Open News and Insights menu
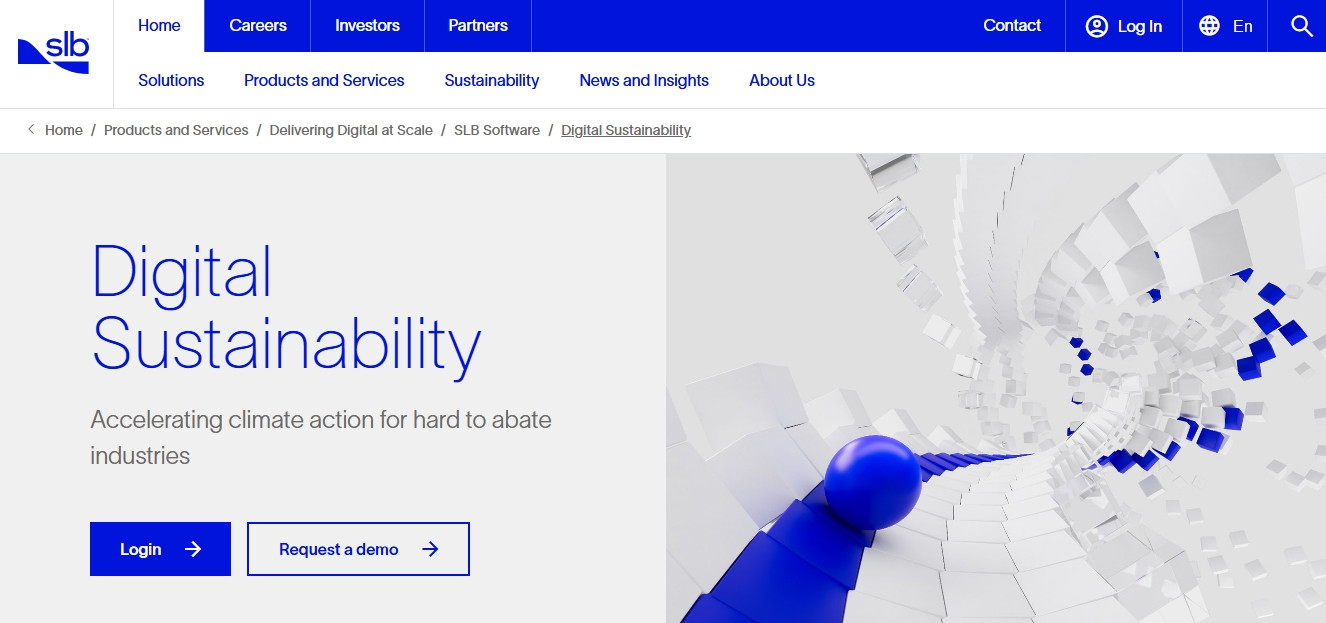The width and height of the screenshot is (1326, 623). point(644,80)
